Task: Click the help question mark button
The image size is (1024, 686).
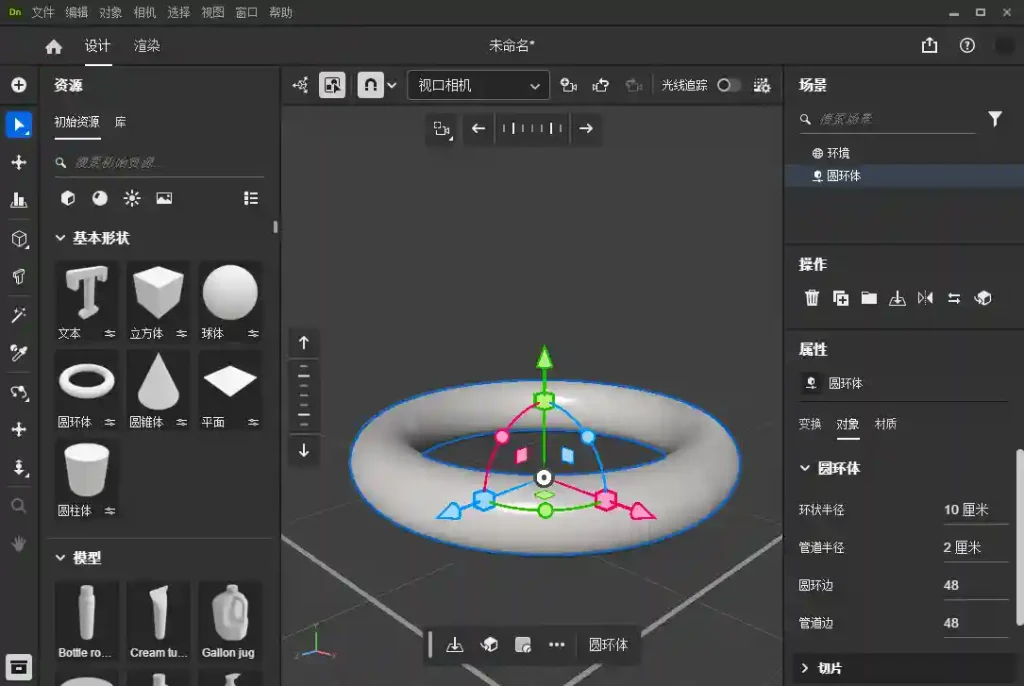Action: [x=966, y=45]
